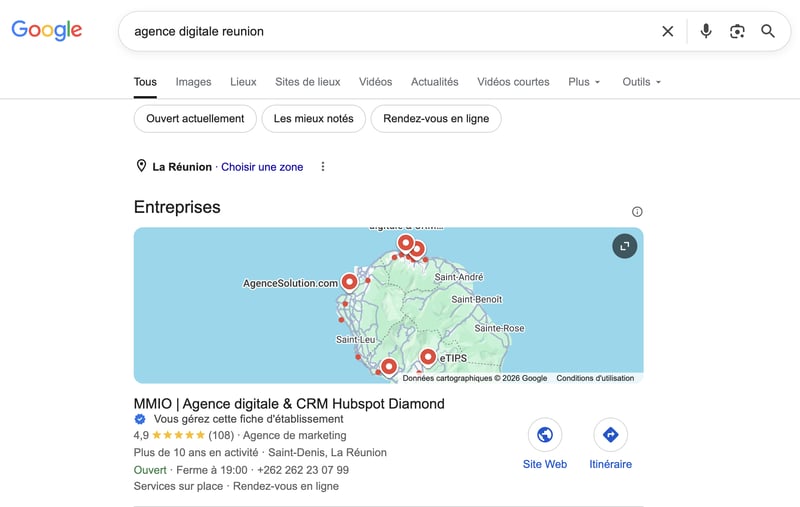The image size is (800, 507).
Task: Open the Site Web globe icon
Action: pos(544,435)
